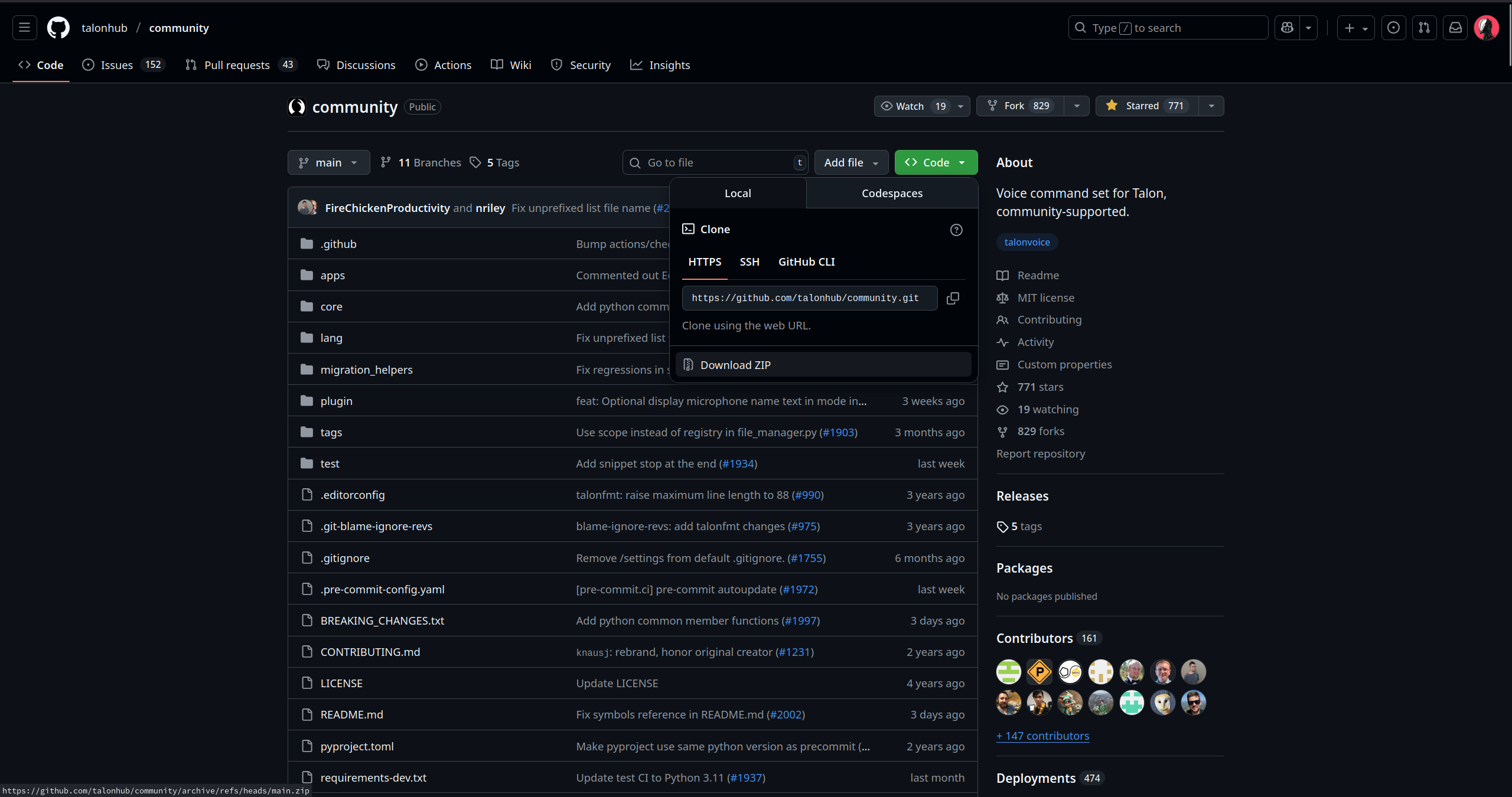The width and height of the screenshot is (1512, 797).
Task: Expand the Copilot dropdown arrow
Action: [x=1308, y=28]
